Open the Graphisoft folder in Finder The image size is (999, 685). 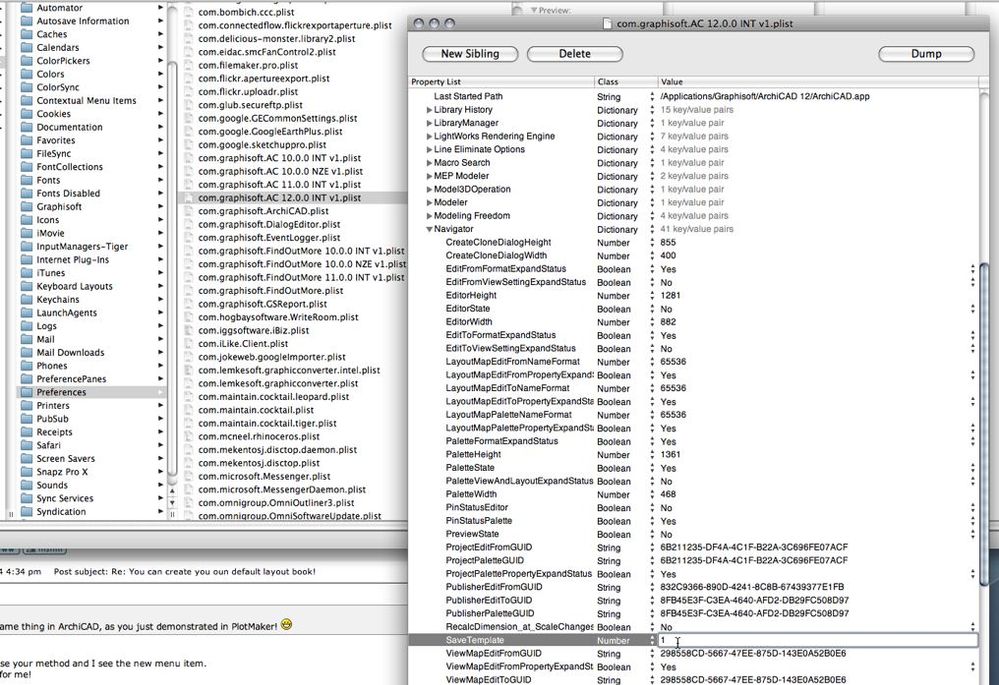tap(59, 206)
